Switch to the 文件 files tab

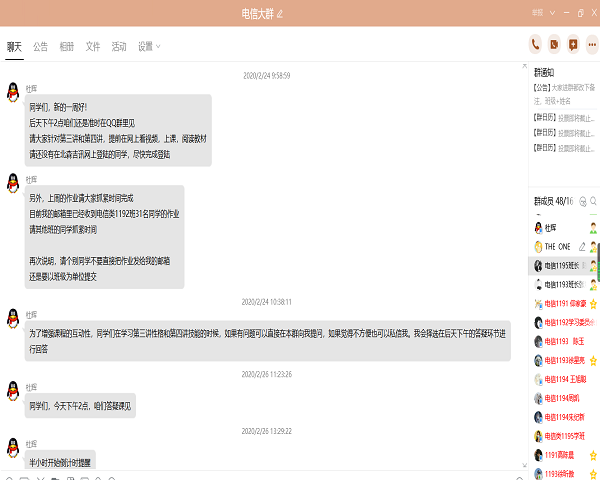pos(93,47)
